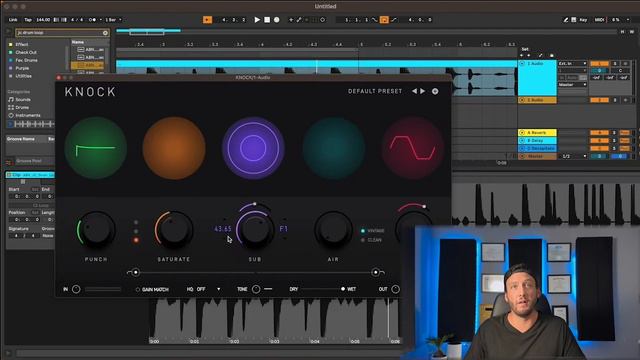640x360 pixels.
Task: Click the IN gain knob
Action: 76,289
